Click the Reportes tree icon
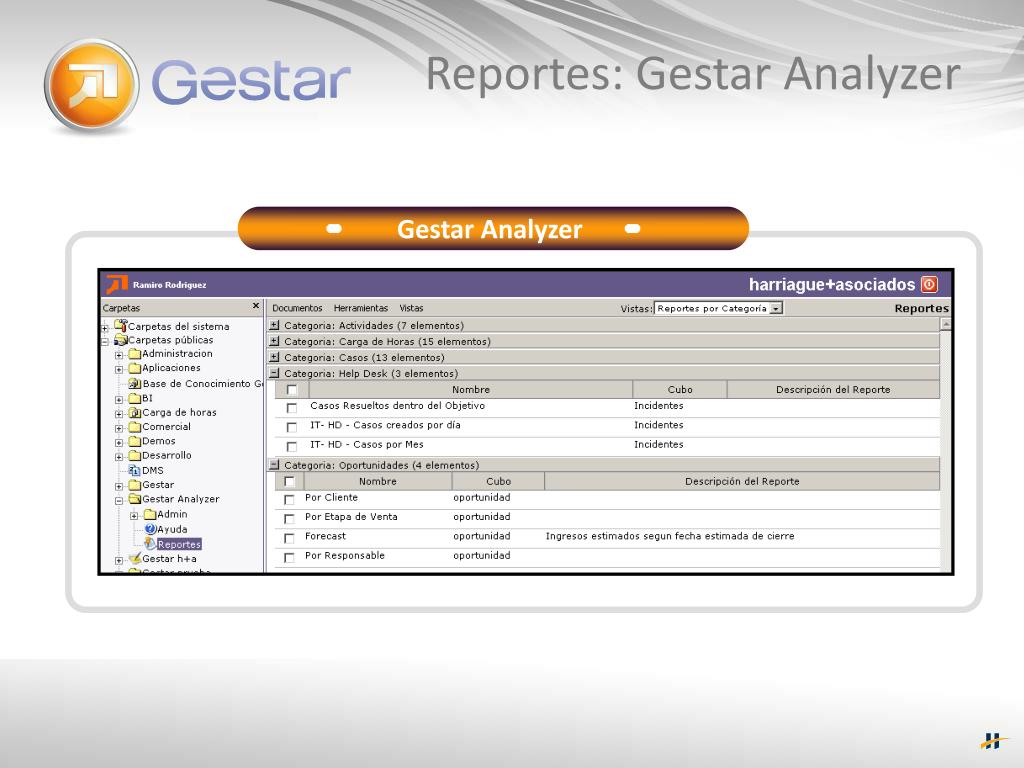The height and width of the screenshot is (768, 1024). coord(150,543)
